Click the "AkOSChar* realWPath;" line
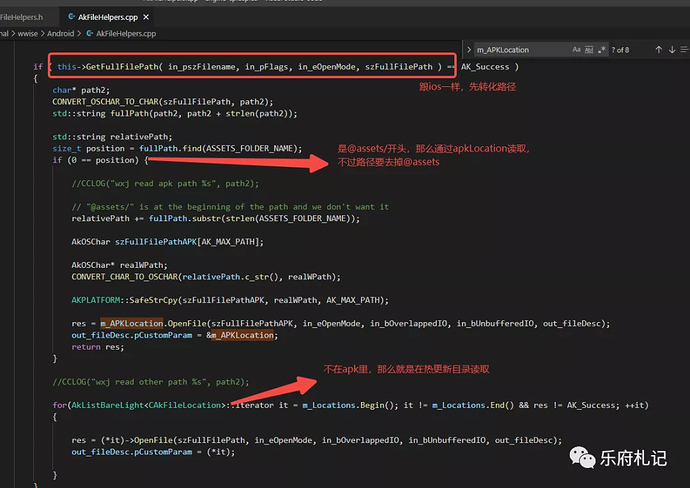690x488 pixels. (119, 265)
